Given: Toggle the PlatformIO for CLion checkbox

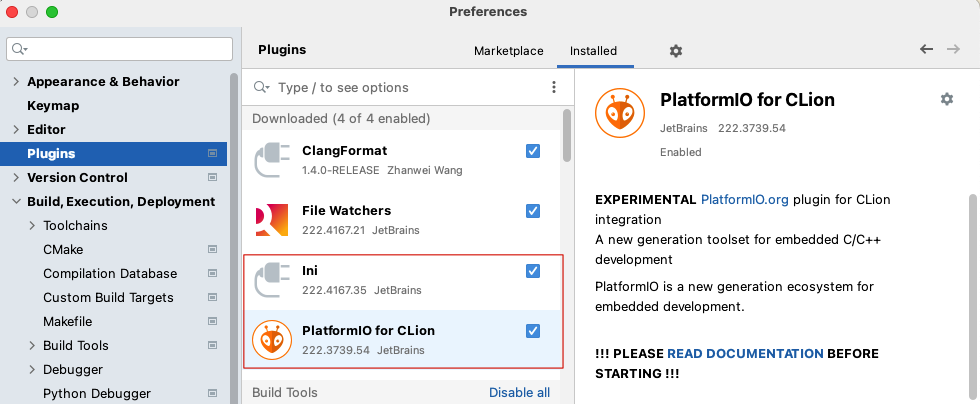Looking at the screenshot, I should pos(533,331).
